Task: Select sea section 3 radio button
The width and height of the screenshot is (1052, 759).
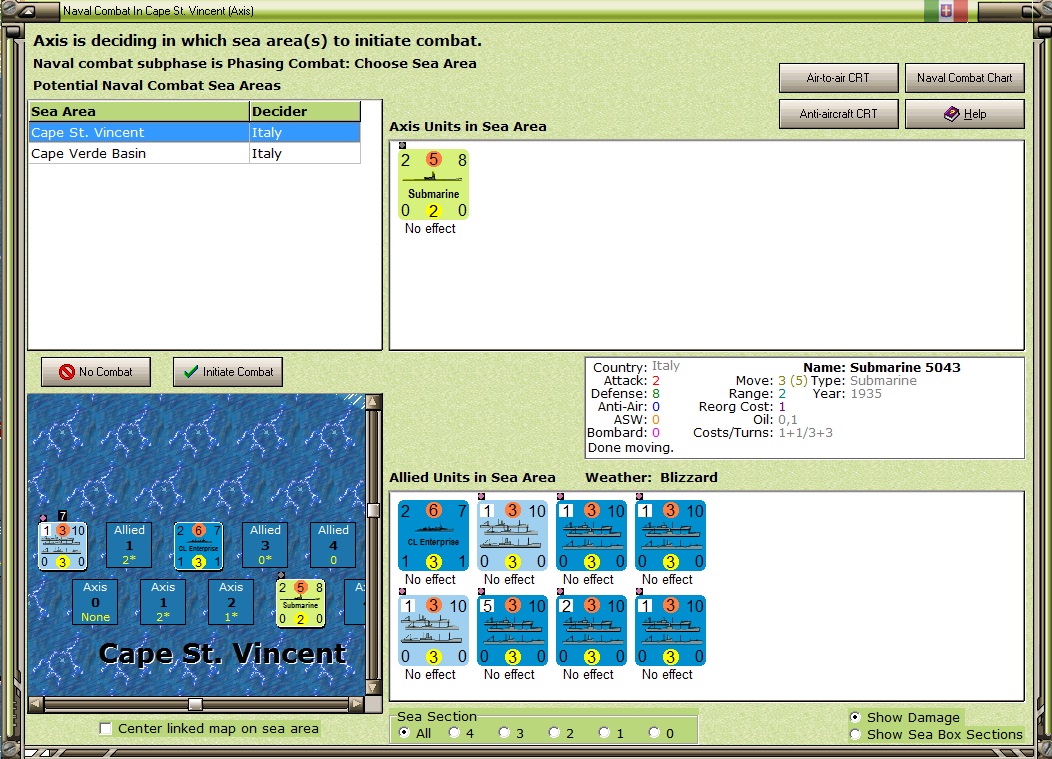Action: pos(505,733)
